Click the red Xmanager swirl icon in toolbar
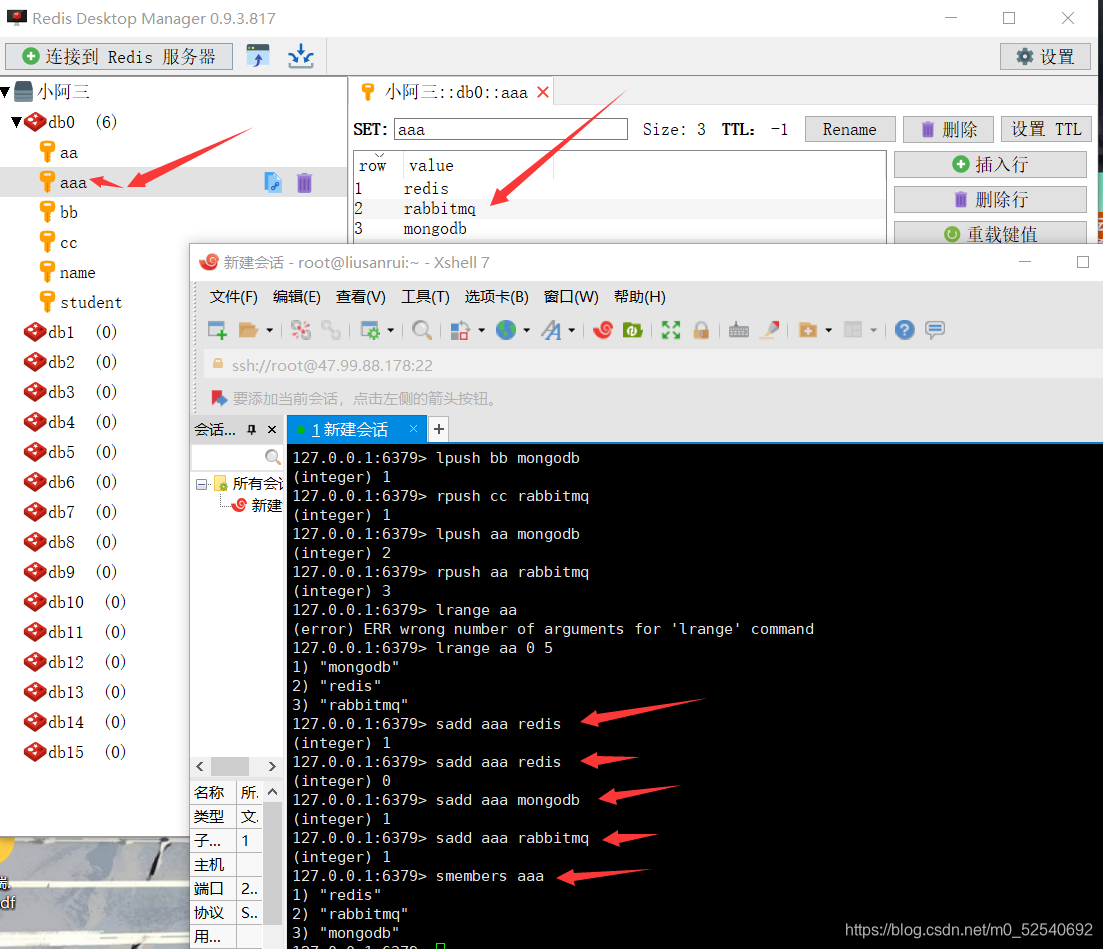This screenshot has width=1103, height=949. coord(603,329)
